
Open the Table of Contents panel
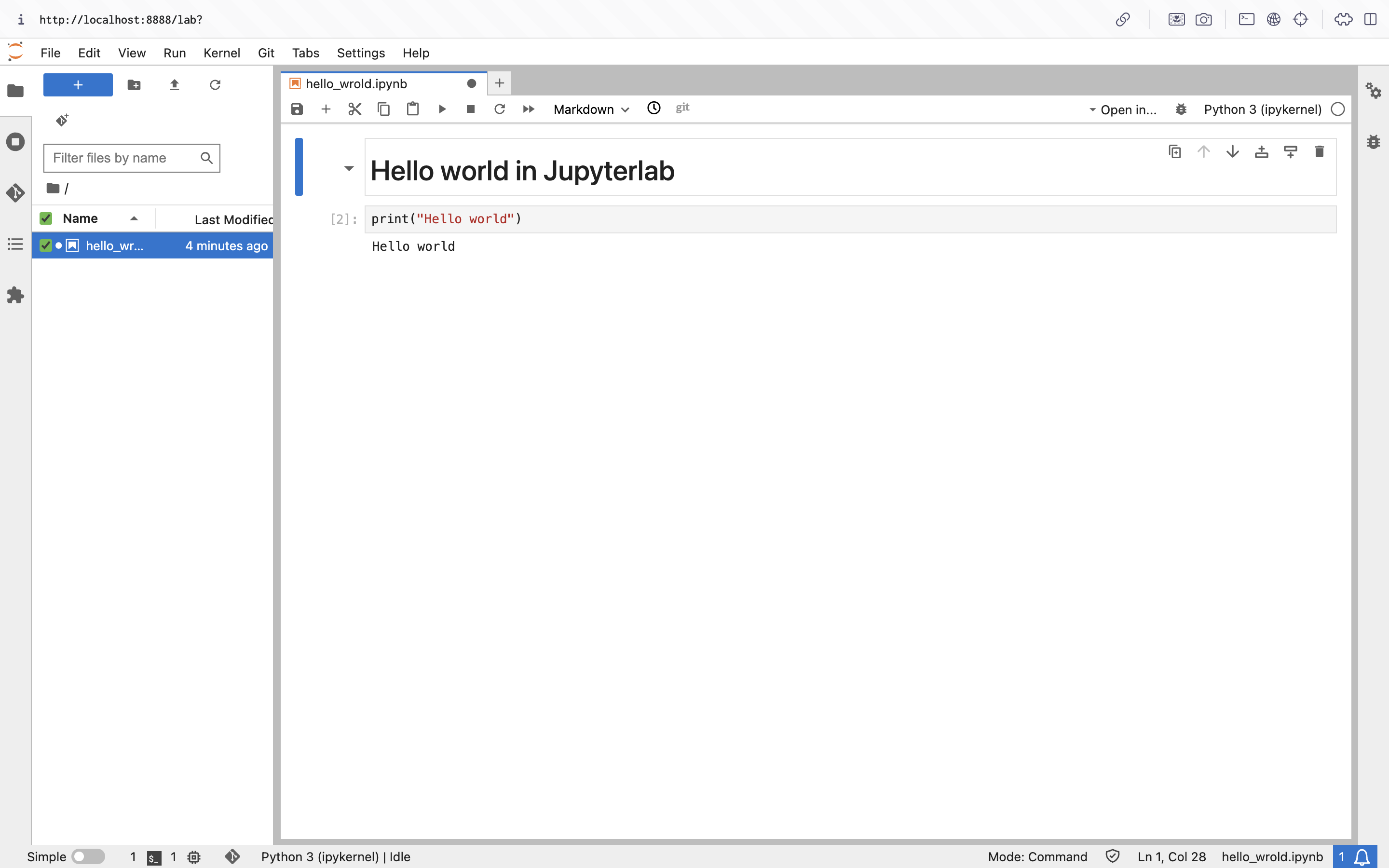coord(15,244)
